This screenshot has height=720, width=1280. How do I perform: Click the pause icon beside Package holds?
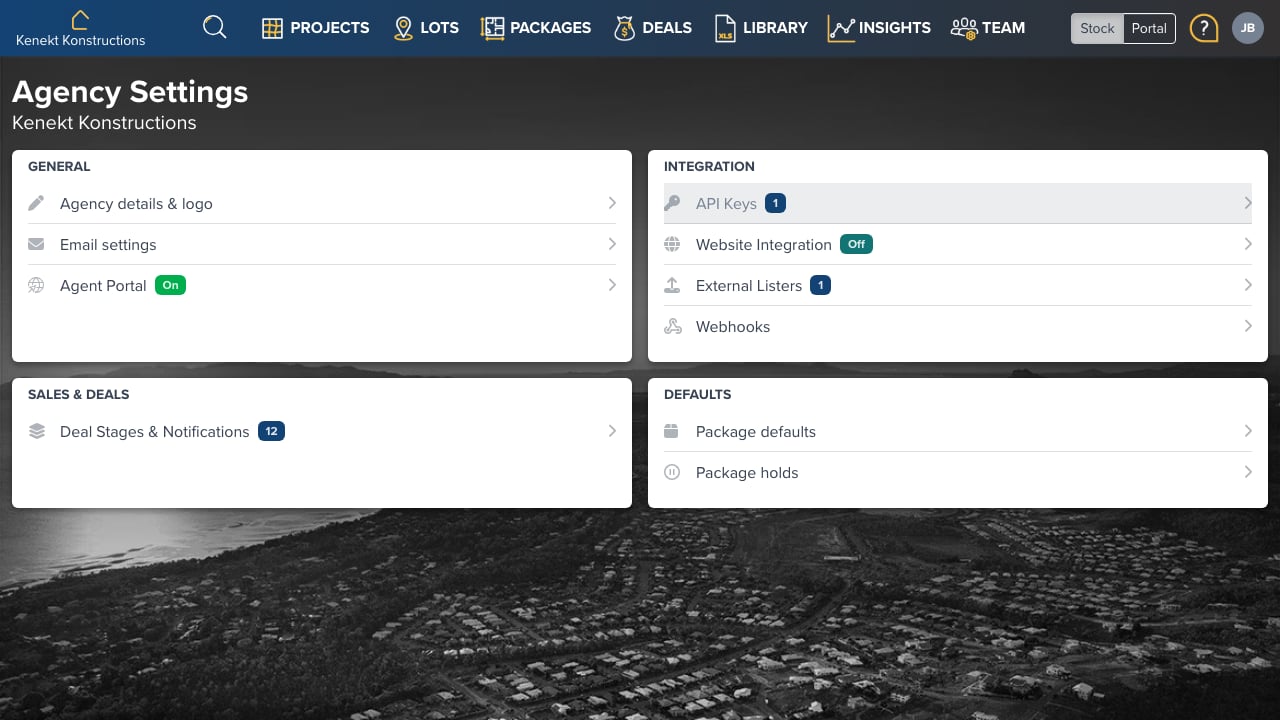(672, 472)
